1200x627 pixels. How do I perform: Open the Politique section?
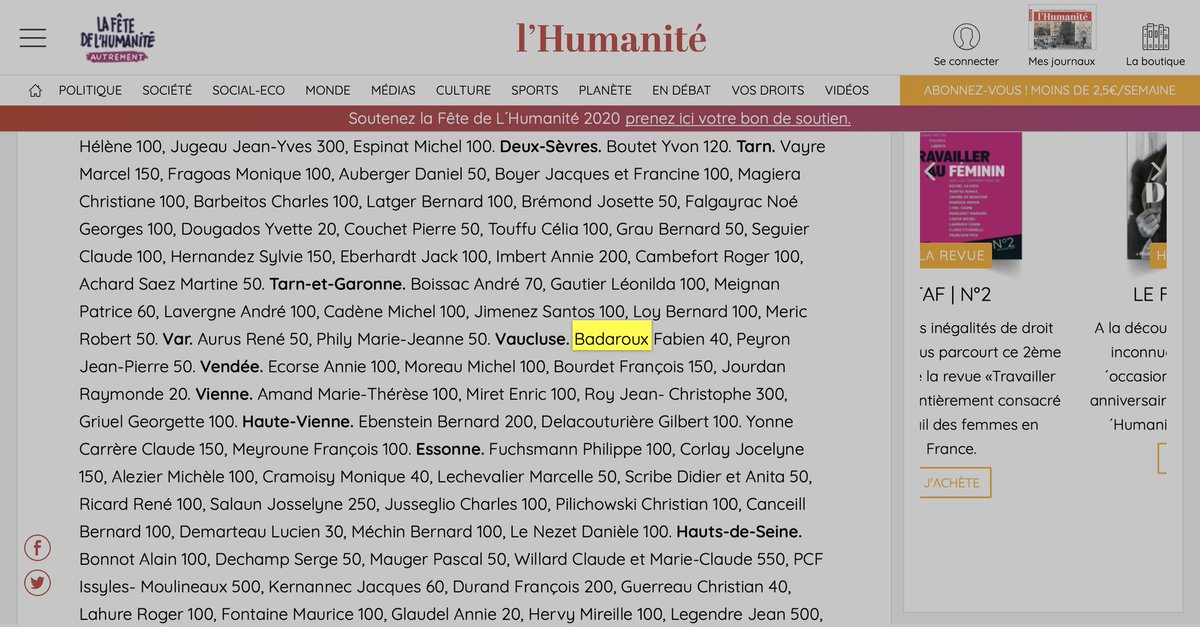coord(90,90)
